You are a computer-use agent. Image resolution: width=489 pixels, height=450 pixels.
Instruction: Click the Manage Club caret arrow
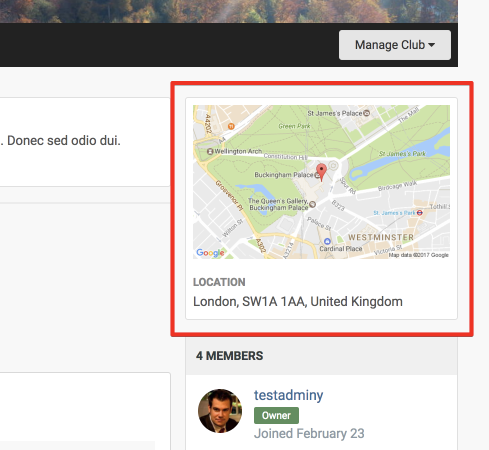pos(432,45)
